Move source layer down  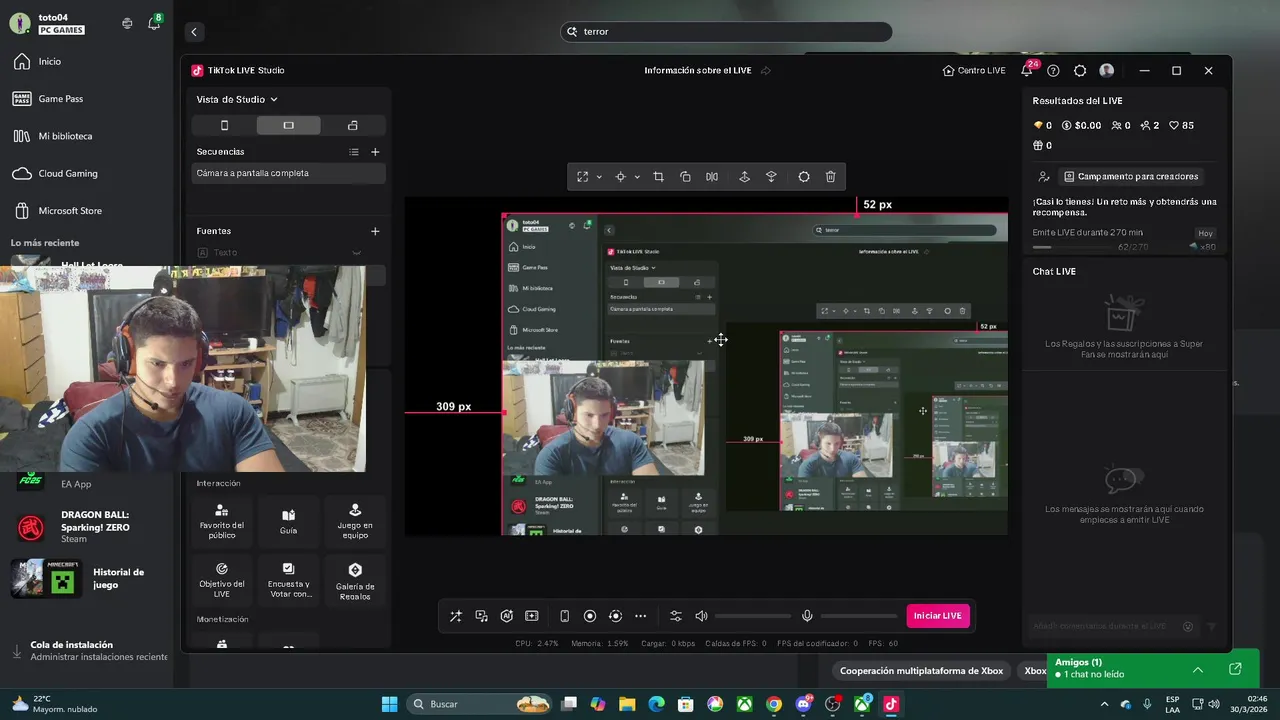pyautogui.click(x=771, y=177)
